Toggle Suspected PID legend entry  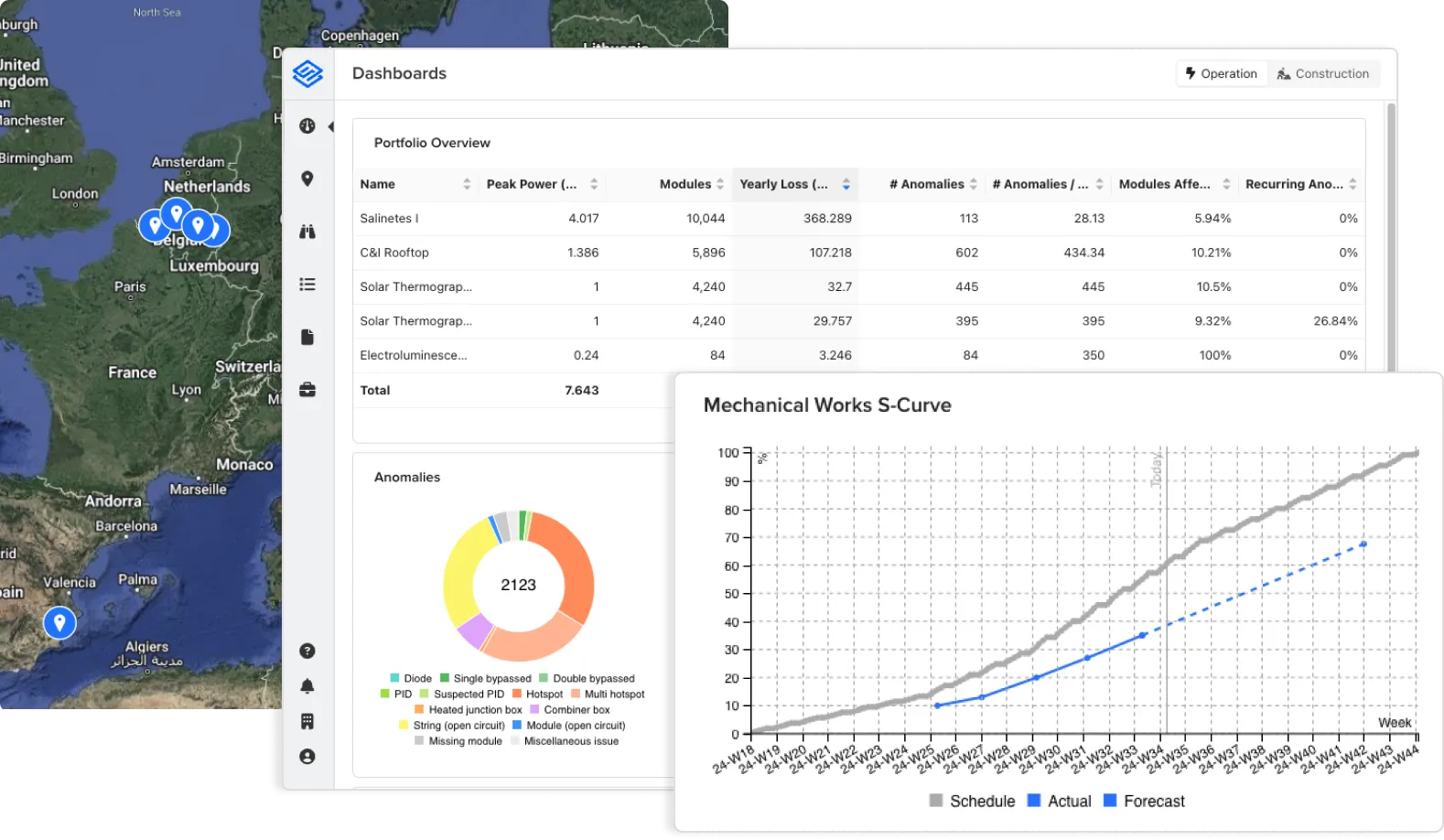click(x=462, y=695)
